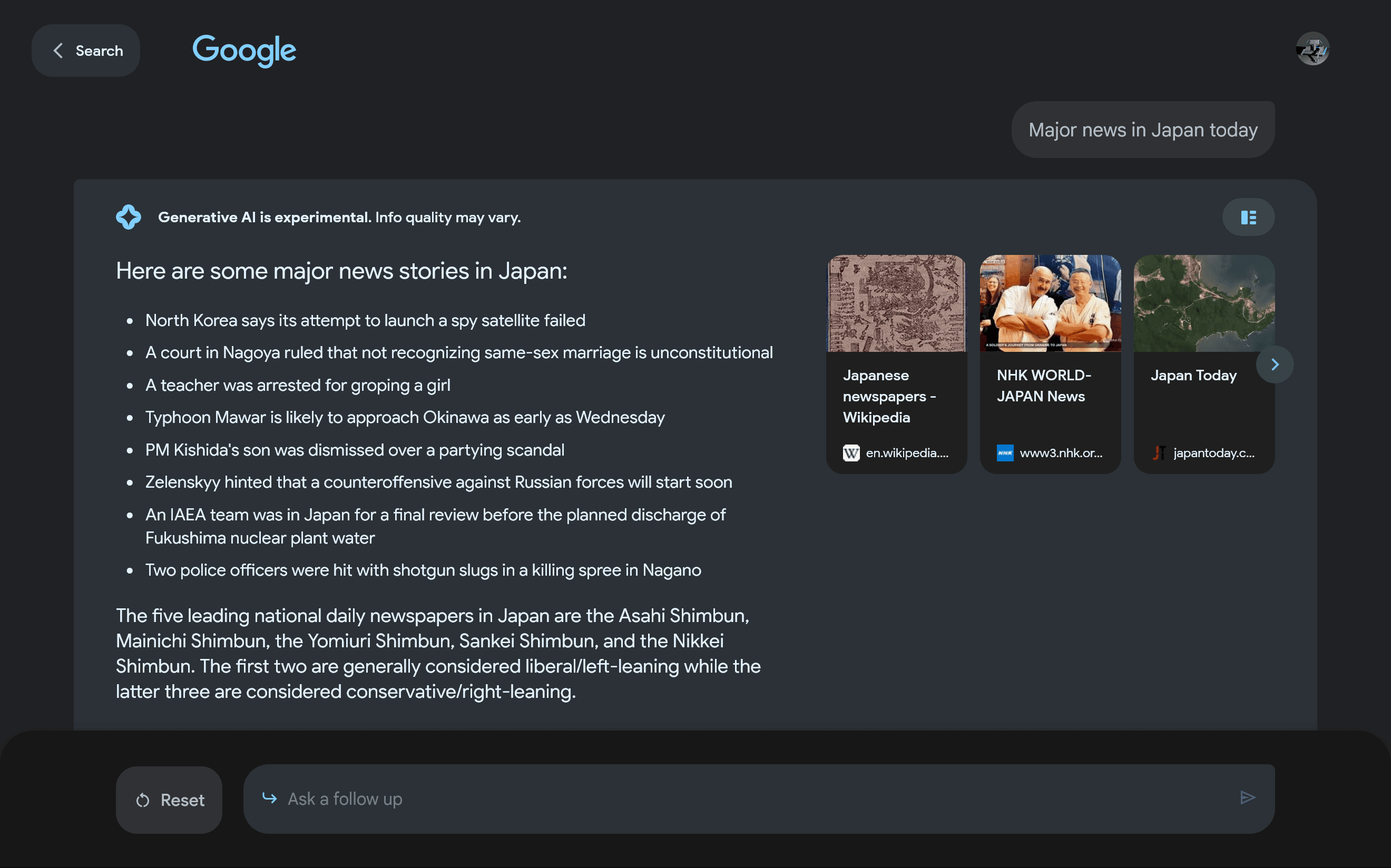Click the teacher arrested bullet
The height and width of the screenshot is (868, 1391).
(298, 385)
